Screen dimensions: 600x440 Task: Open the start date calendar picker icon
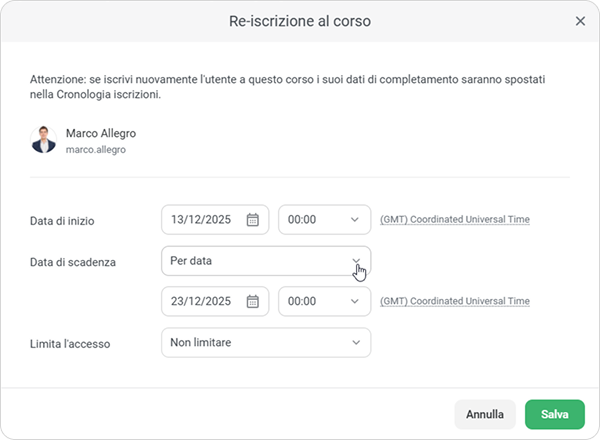point(253,220)
